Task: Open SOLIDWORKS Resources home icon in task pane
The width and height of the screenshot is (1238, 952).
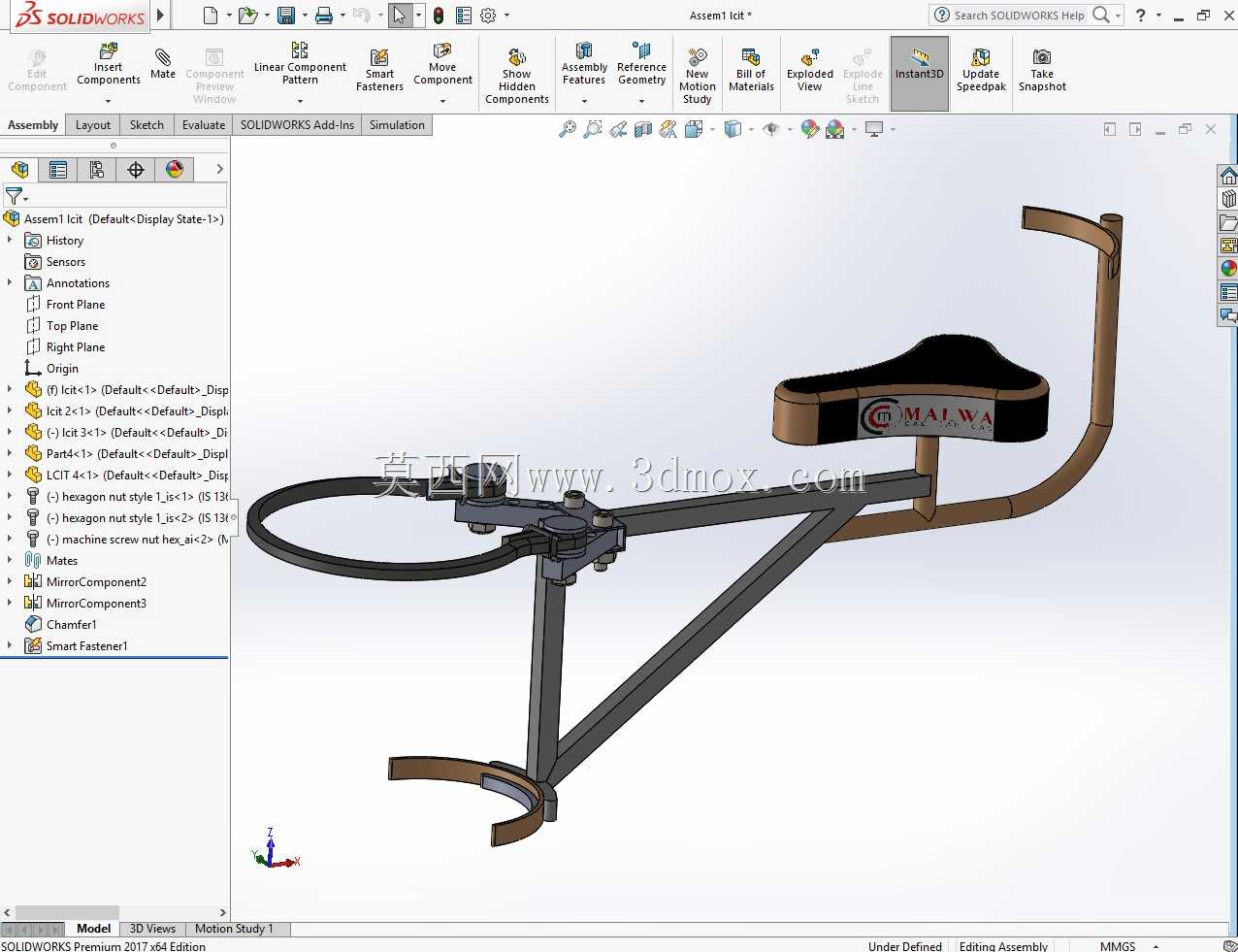Action: pos(1228,176)
